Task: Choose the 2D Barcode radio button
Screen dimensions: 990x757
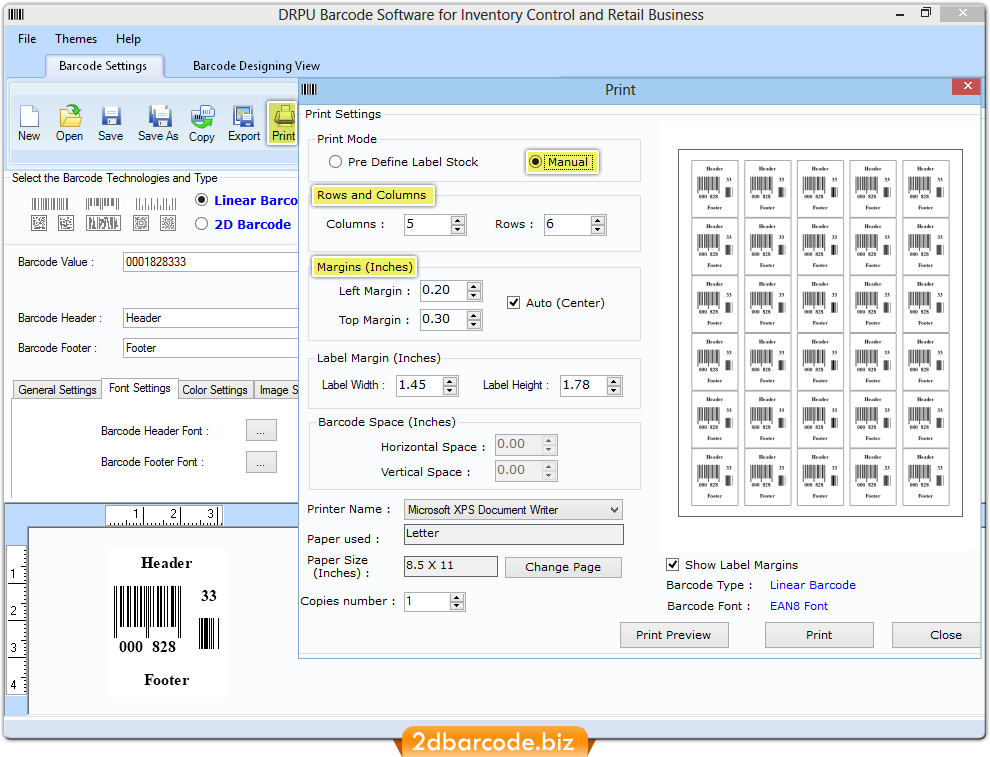Action: (x=201, y=224)
